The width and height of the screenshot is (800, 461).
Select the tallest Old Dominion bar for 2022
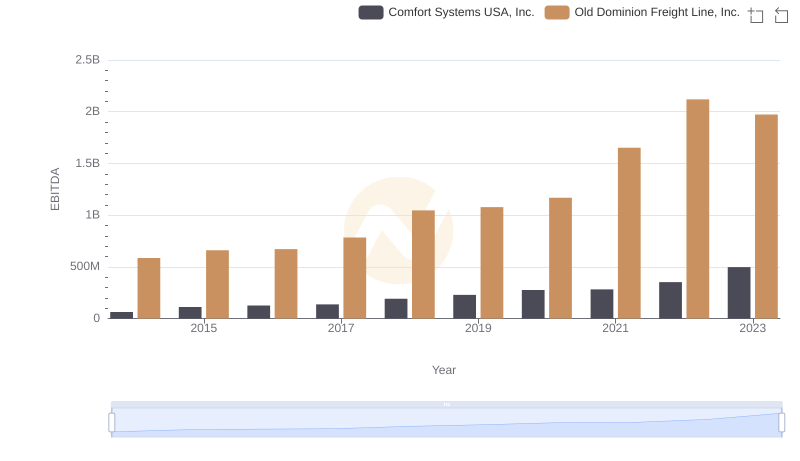[697, 209]
